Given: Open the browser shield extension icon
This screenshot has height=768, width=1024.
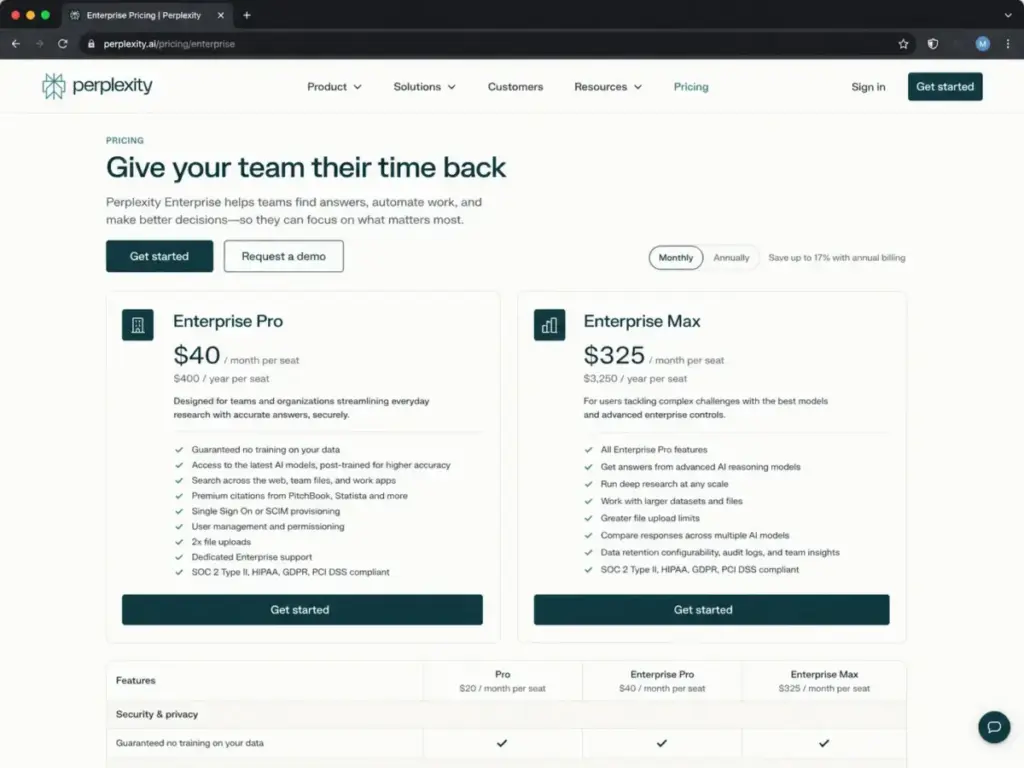Looking at the screenshot, I should tap(933, 44).
